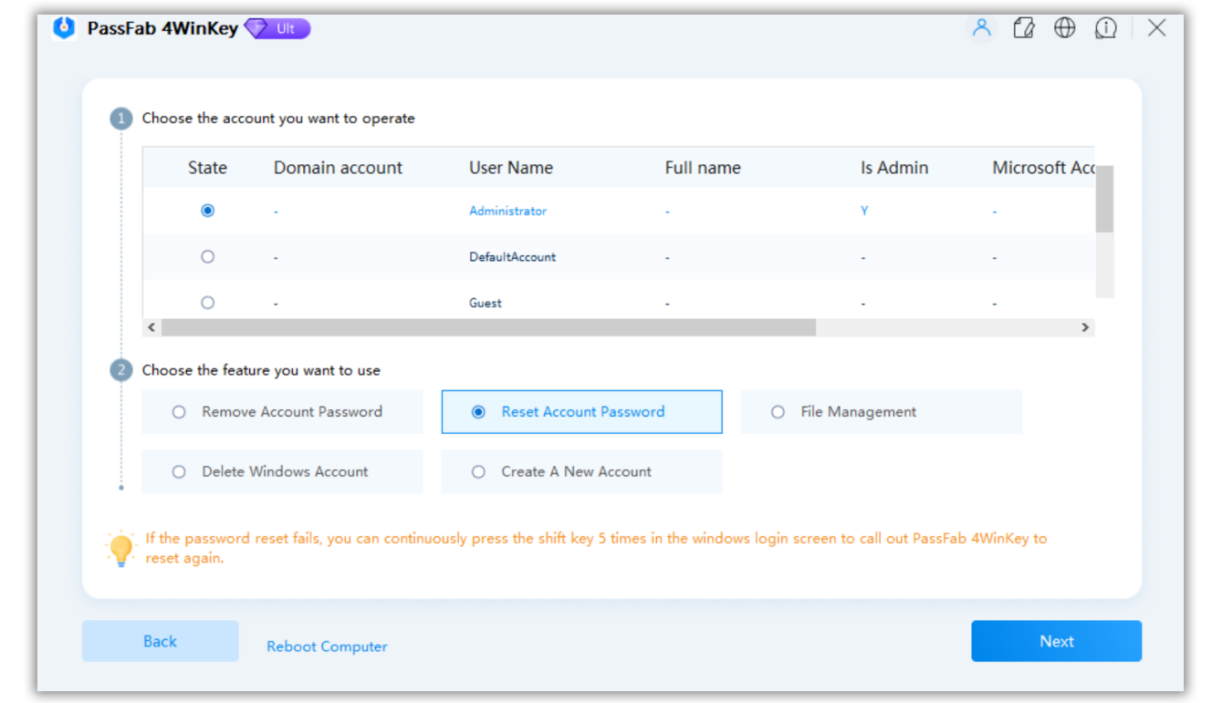1222x703 pixels.
Task: Click the Ult diamond edition badge
Action: 278,29
